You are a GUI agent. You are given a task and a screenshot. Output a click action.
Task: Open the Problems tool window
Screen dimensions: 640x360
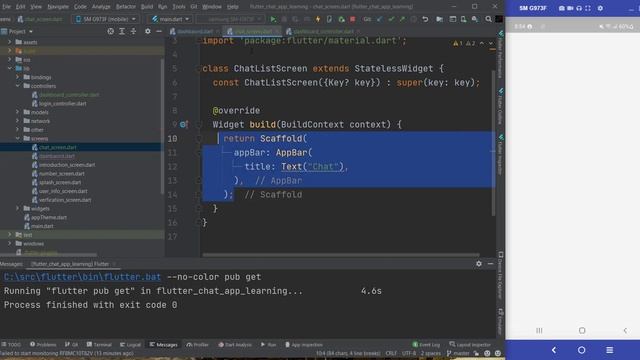(43, 345)
